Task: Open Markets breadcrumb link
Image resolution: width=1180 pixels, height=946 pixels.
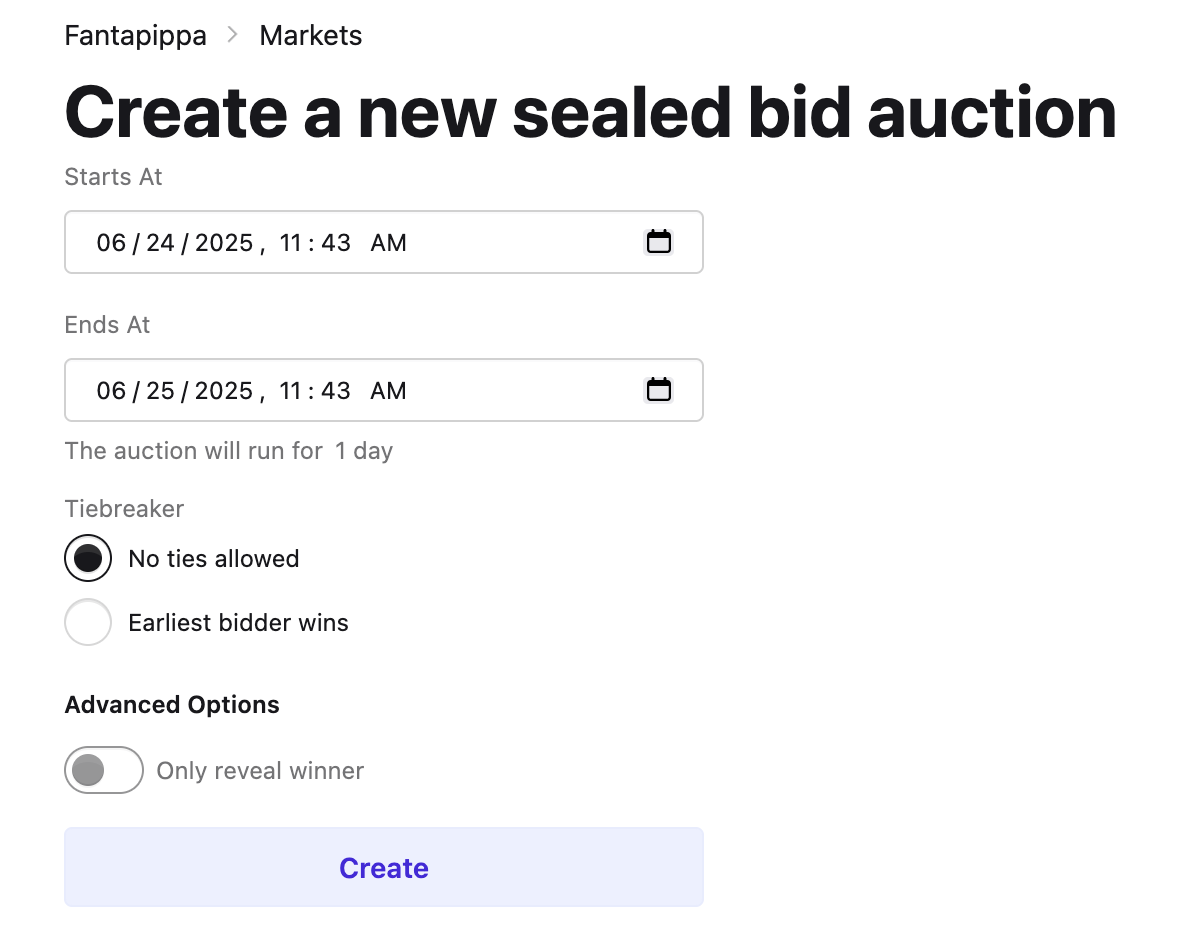Action: (311, 35)
